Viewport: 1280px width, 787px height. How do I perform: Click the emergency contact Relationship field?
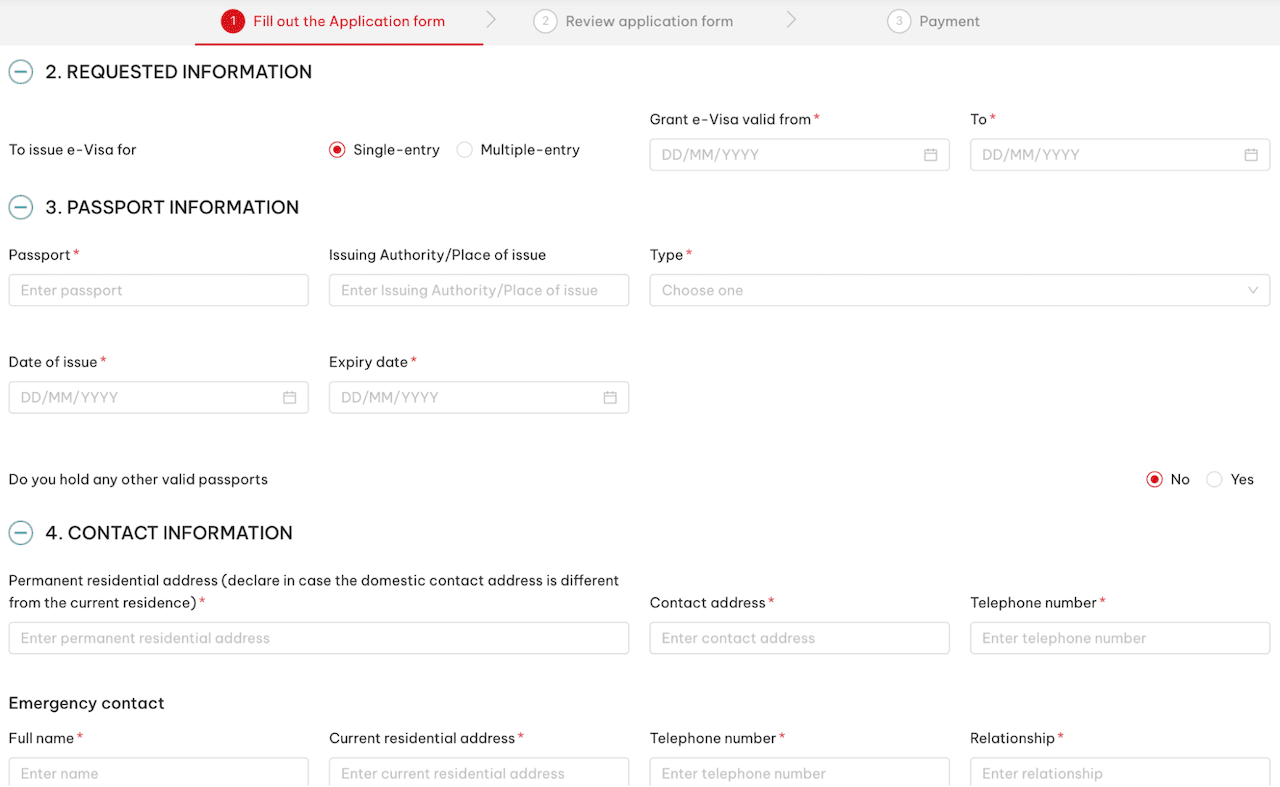point(1120,772)
